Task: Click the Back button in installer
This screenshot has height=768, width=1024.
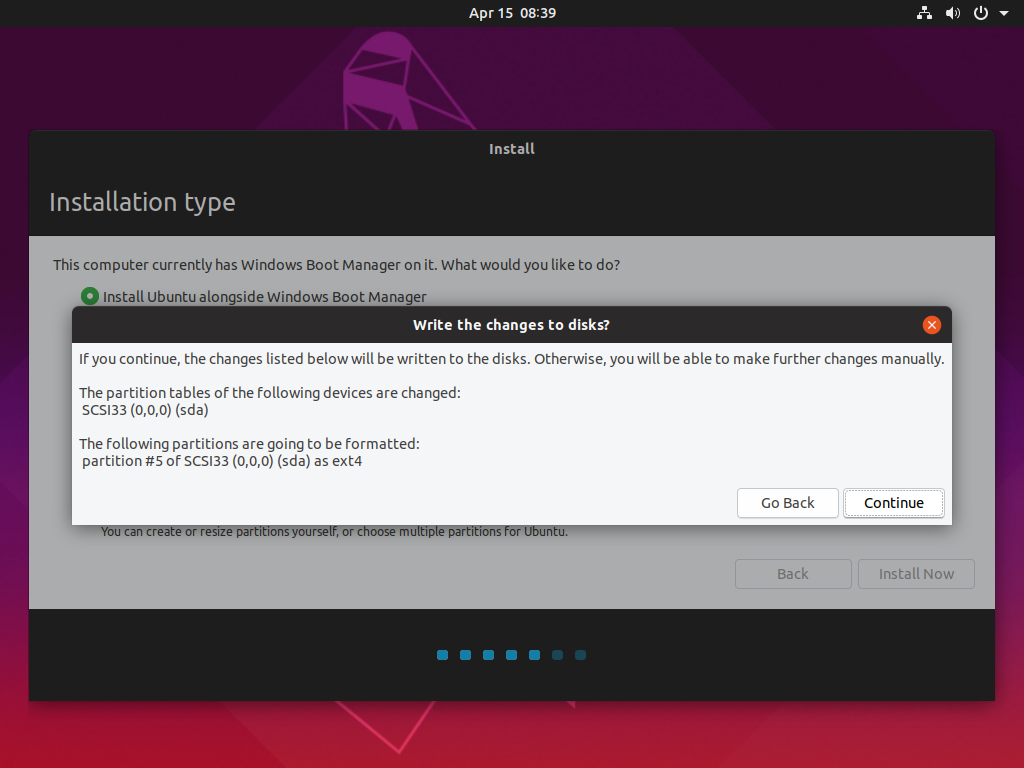Action: (793, 573)
